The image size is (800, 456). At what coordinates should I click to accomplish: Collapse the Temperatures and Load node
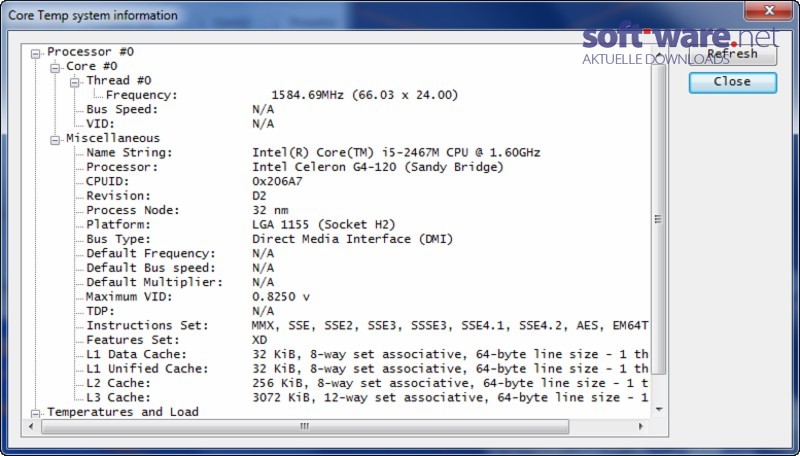(35, 413)
